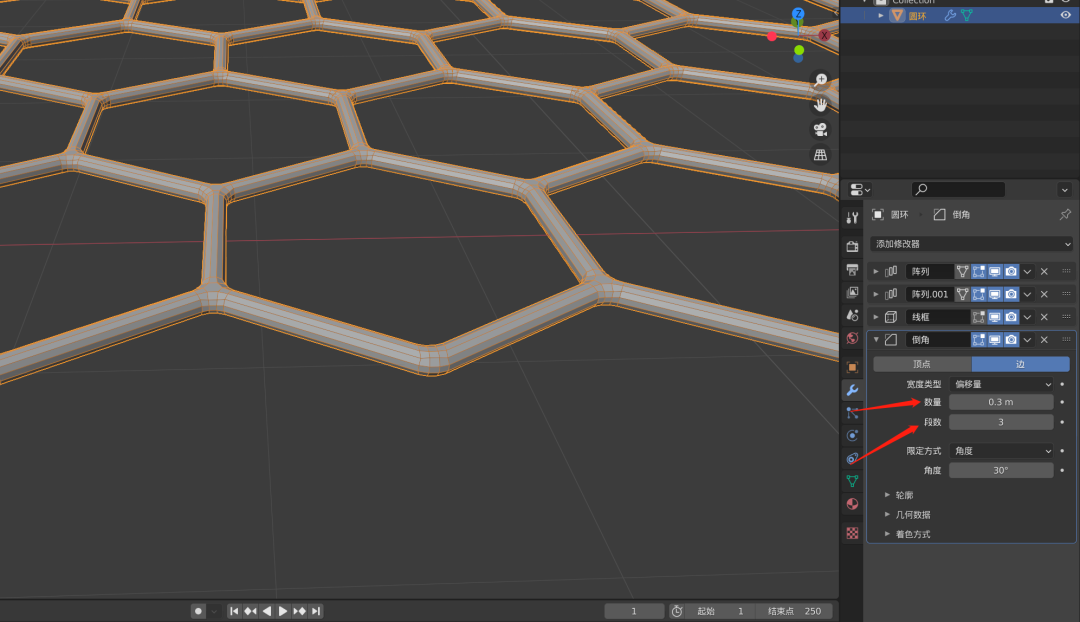Open the 限定方式 dropdown
The width and height of the screenshot is (1080, 622).
click(x=1001, y=451)
